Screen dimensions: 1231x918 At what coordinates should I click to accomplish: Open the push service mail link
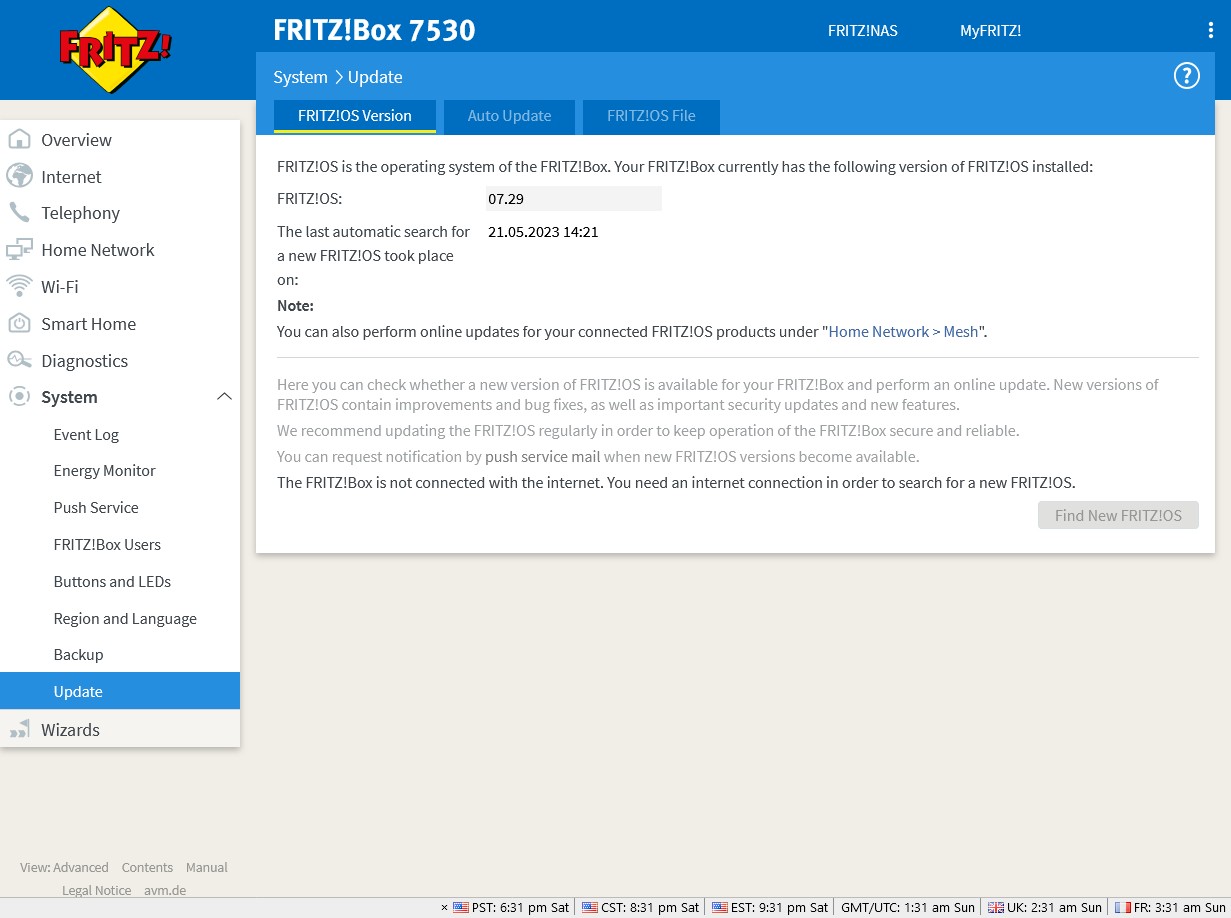tap(542, 457)
